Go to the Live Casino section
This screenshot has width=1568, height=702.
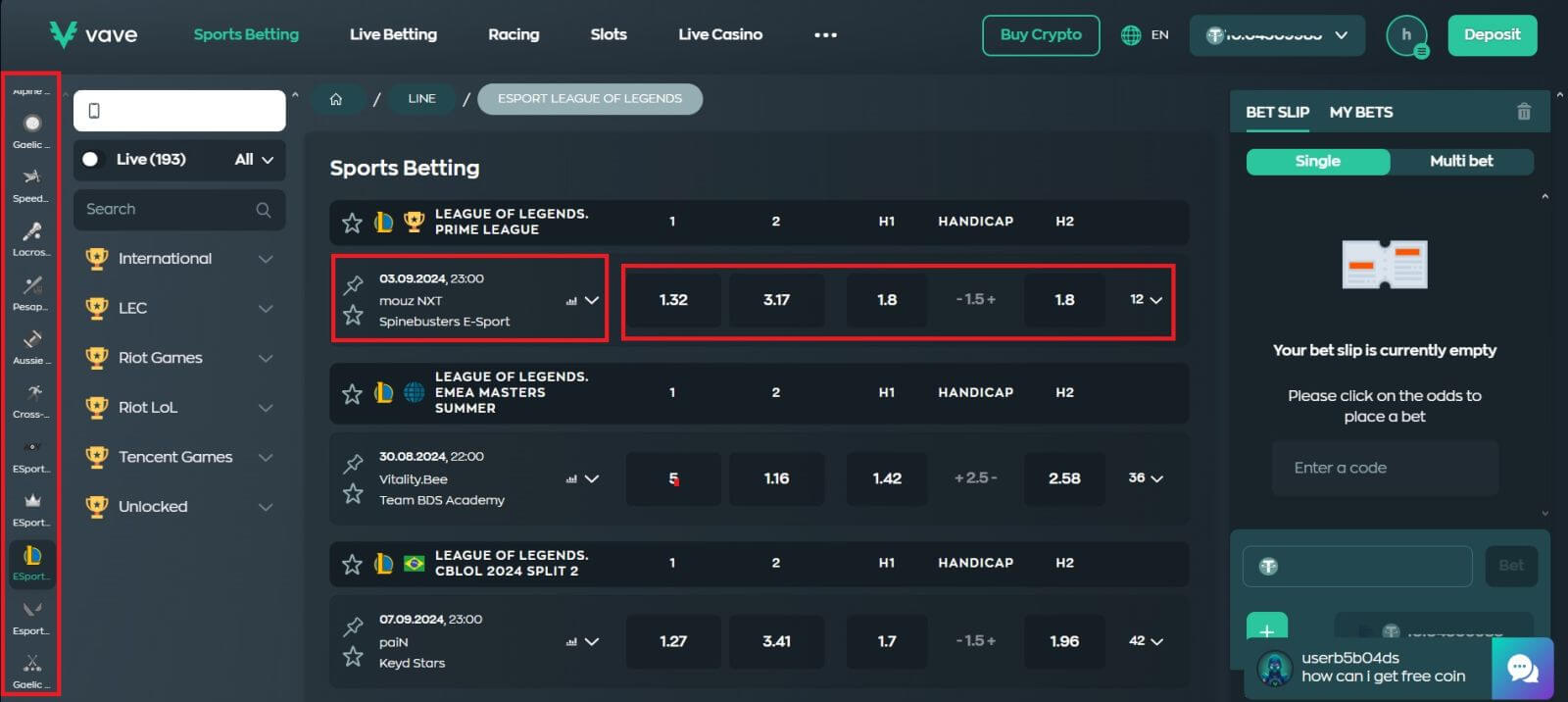tap(720, 34)
